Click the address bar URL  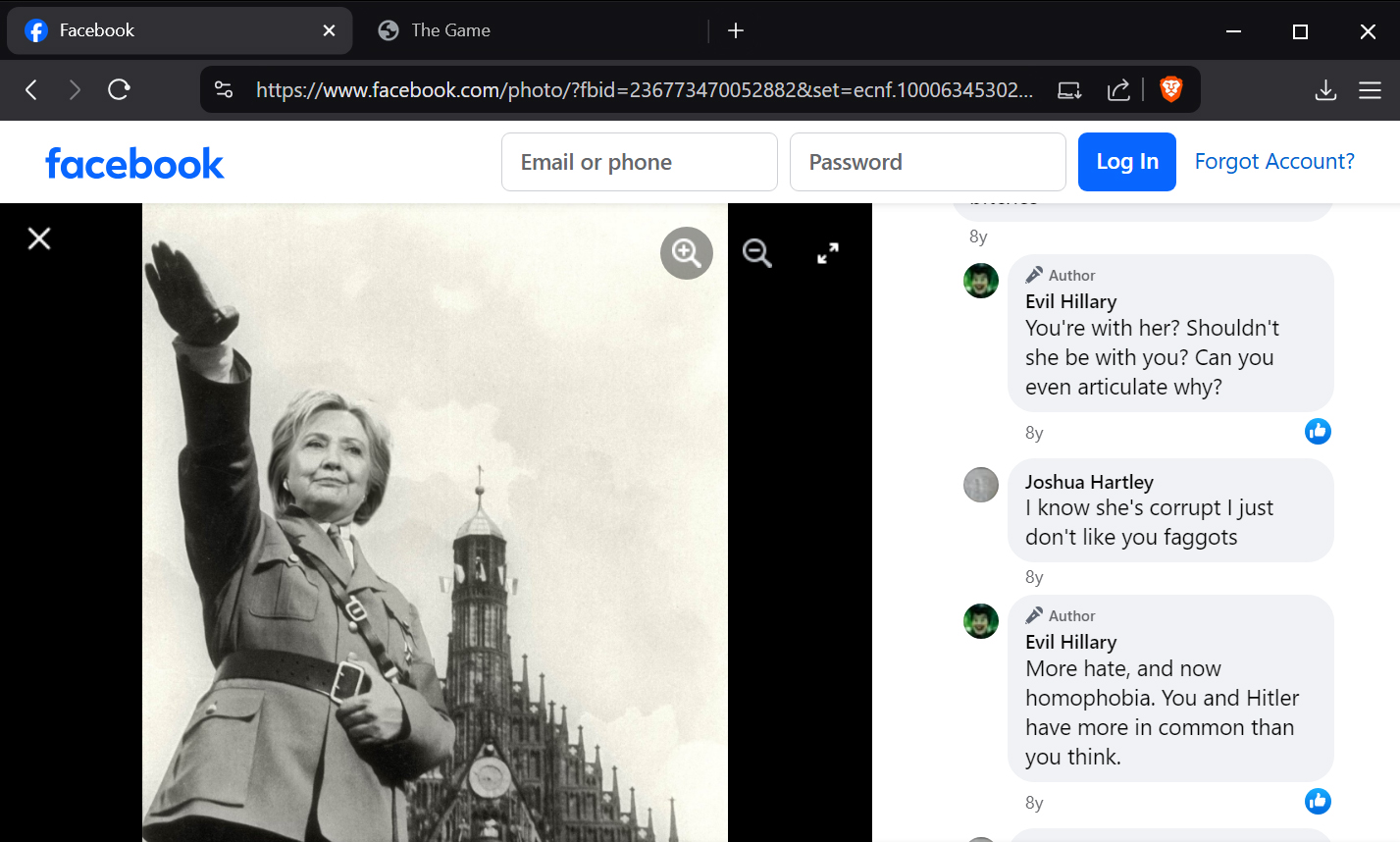(644, 90)
